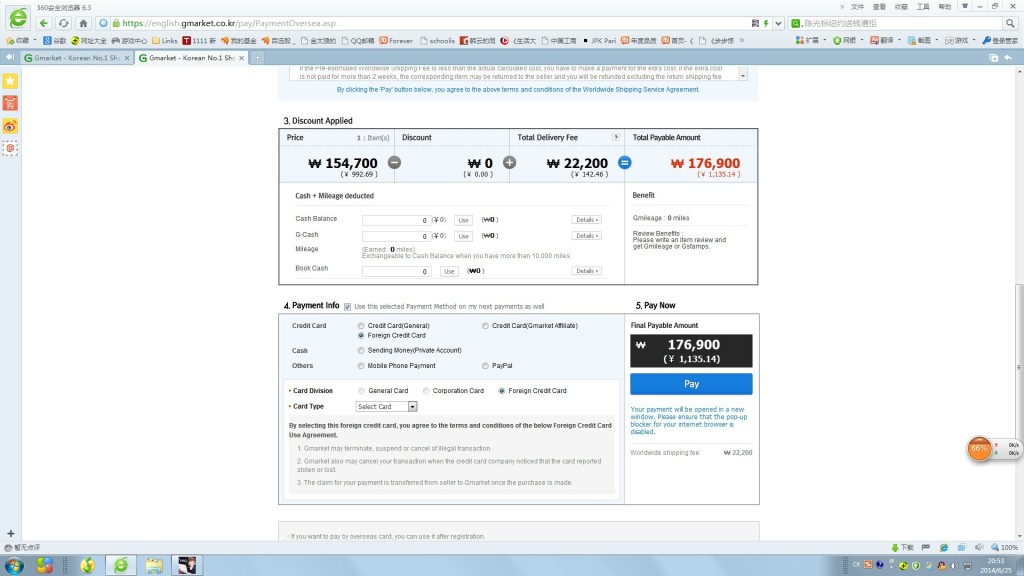Click the green lightning speed-mode icon
This screenshot has width=1024, height=576.
pyautogui.click(x=766, y=23)
